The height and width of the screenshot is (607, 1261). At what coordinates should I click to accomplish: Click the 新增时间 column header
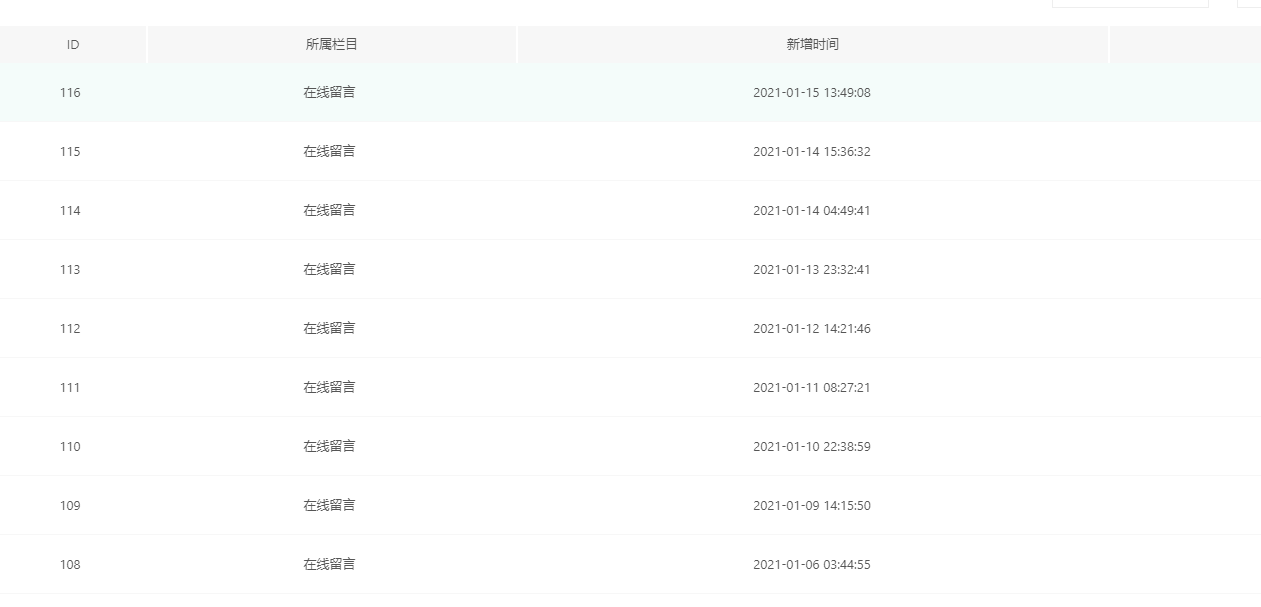pos(812,45)
